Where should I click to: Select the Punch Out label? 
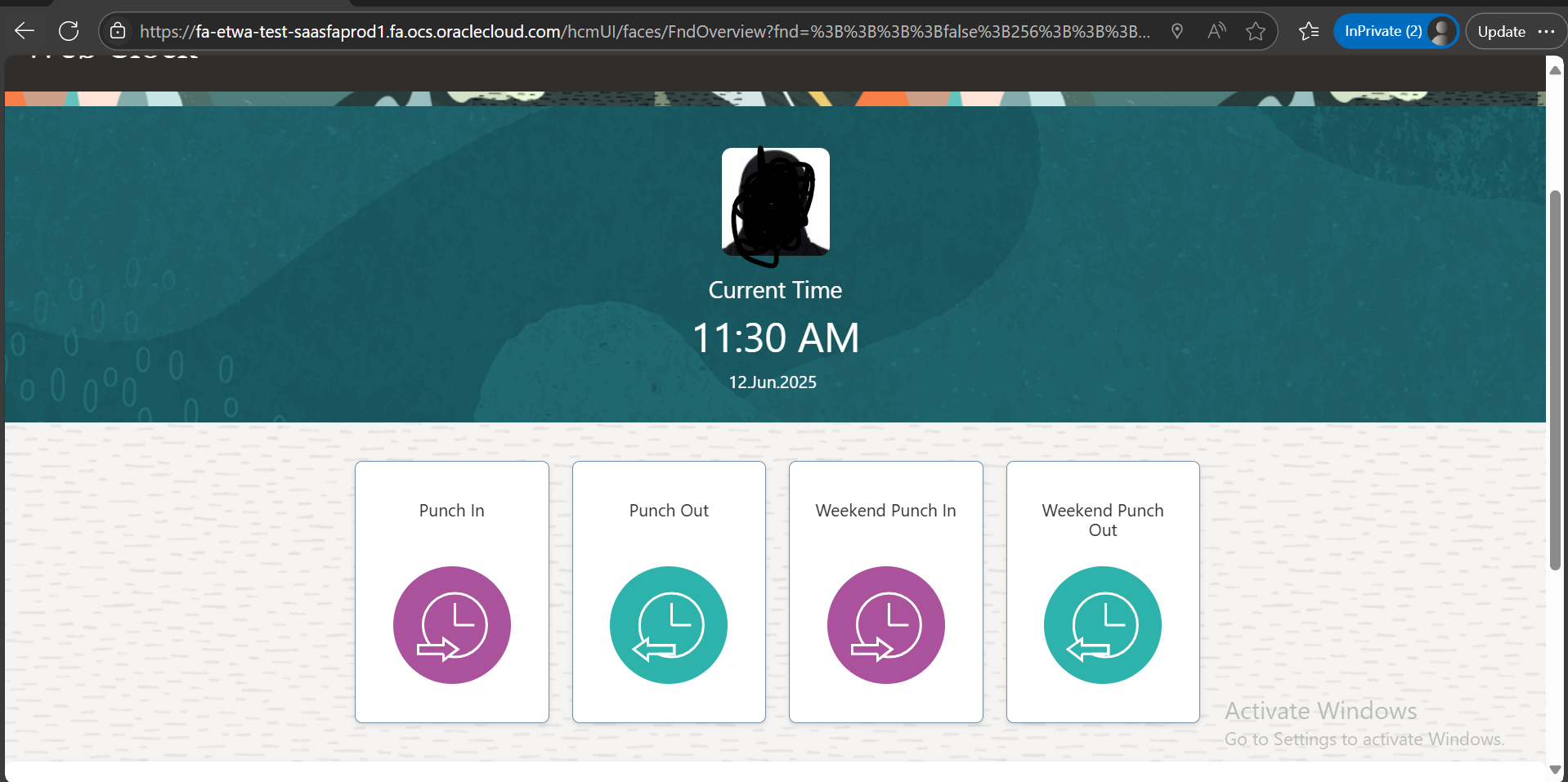(x=669, y=511)
